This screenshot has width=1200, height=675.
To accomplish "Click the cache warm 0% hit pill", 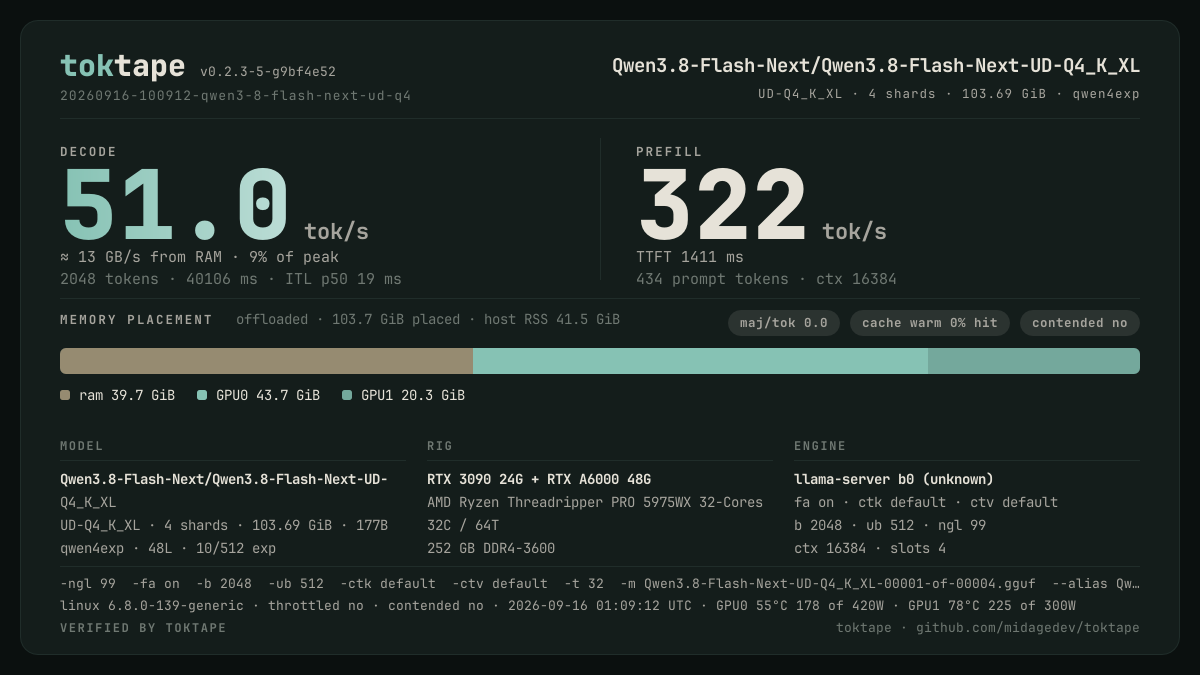I will 930,323.
